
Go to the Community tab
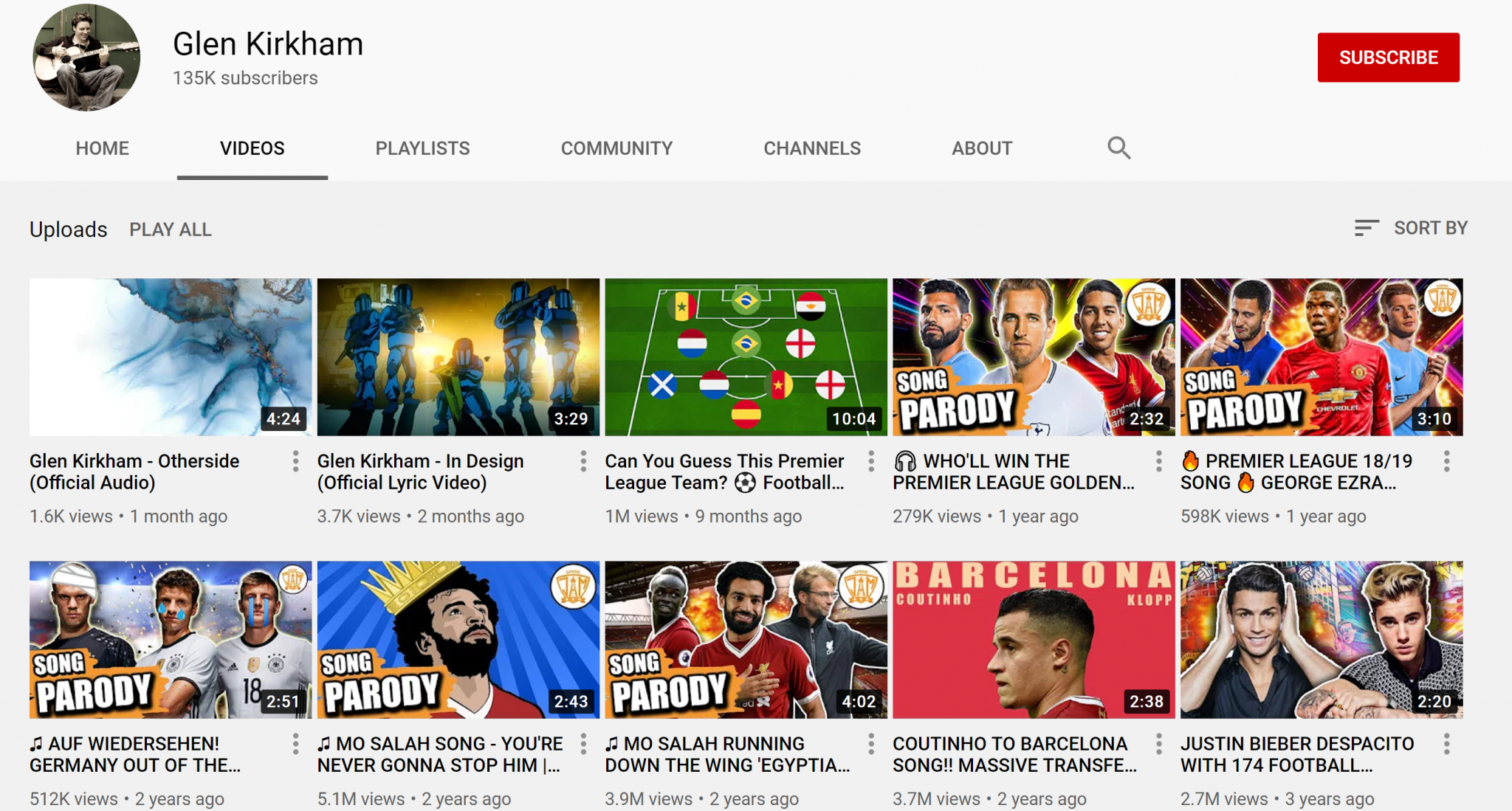pyautogui.click(x=616, y=148)
